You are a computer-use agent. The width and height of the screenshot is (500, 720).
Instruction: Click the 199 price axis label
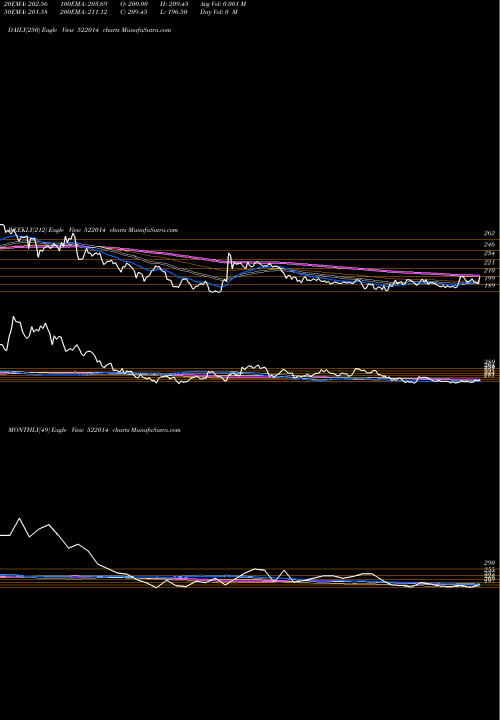(x=489, y=279)
